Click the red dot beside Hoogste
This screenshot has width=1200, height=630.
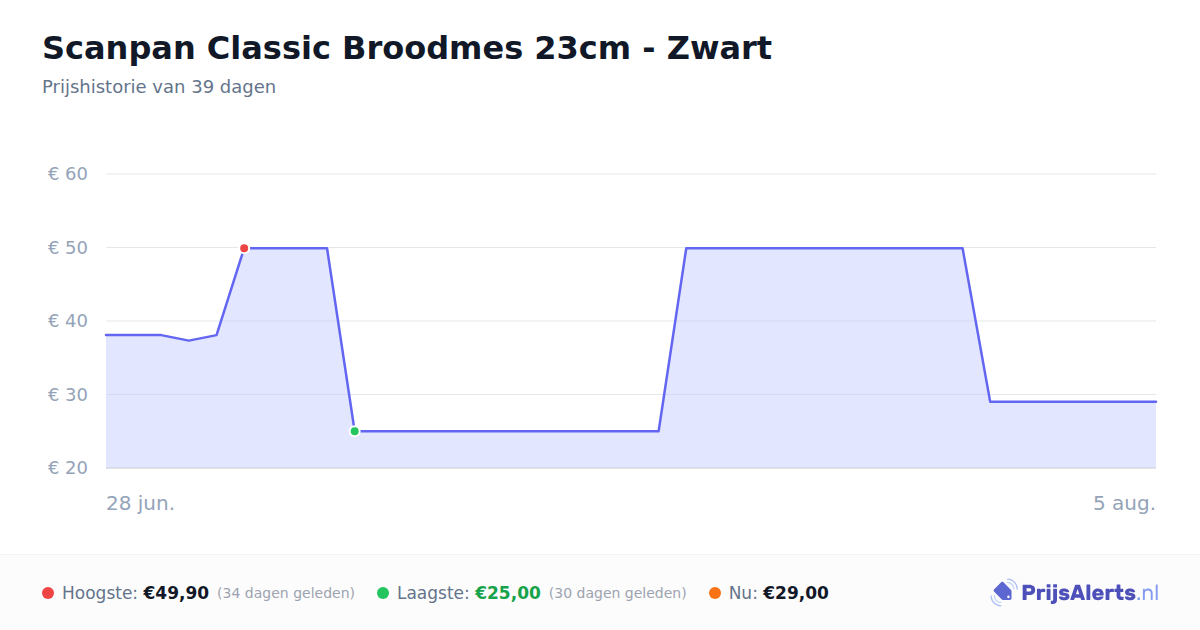click(48, 593)
